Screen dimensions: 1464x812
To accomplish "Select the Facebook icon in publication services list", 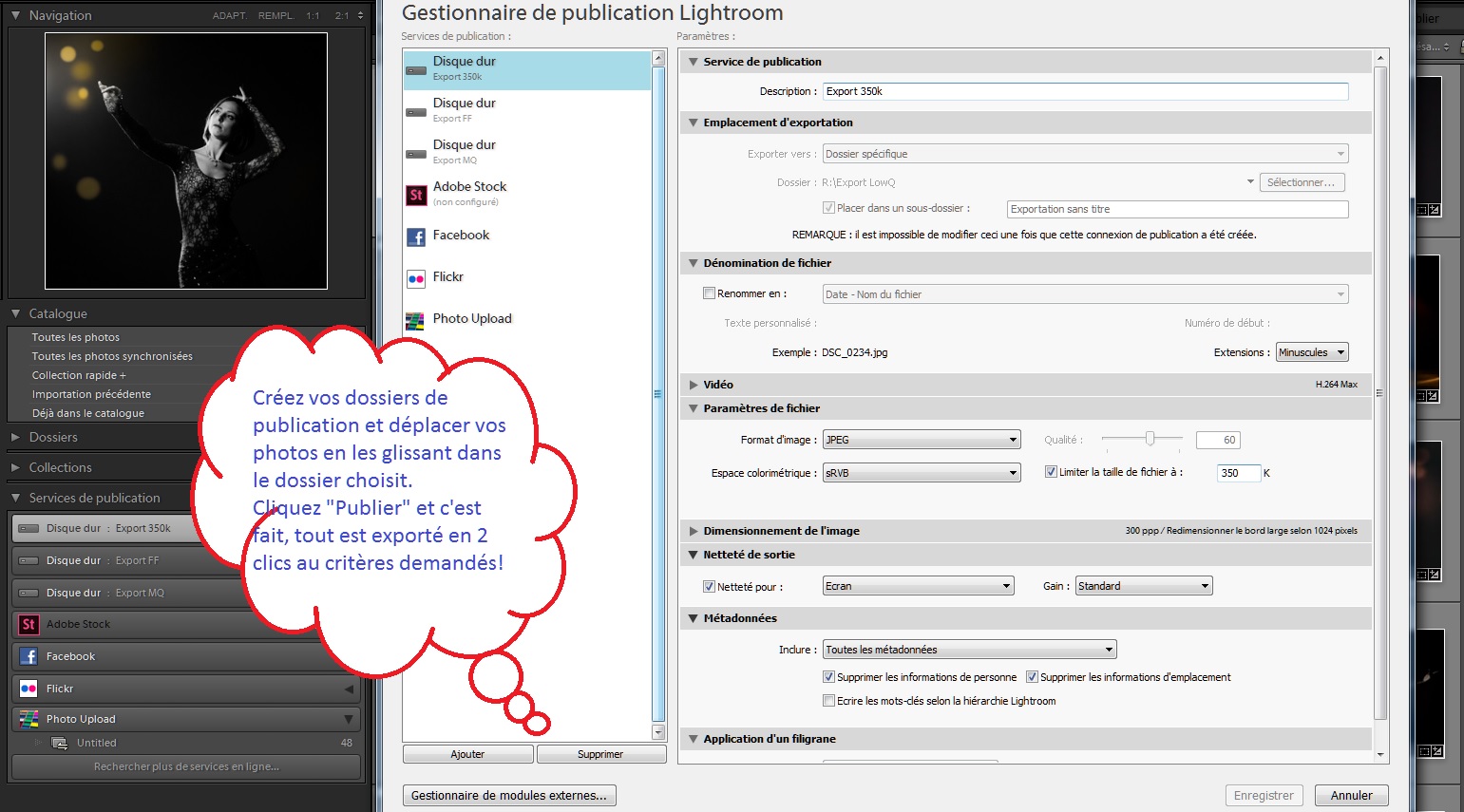I will coord(415,236).
